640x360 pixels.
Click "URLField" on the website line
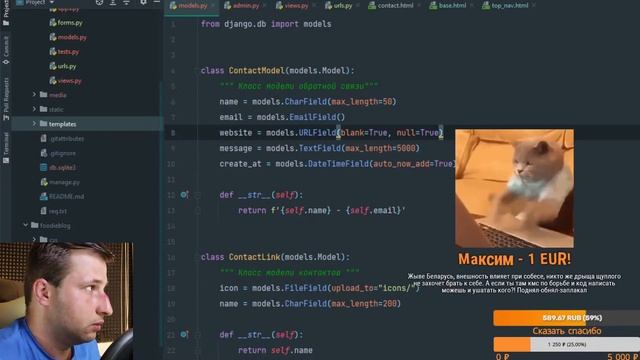tap(317, 133)
